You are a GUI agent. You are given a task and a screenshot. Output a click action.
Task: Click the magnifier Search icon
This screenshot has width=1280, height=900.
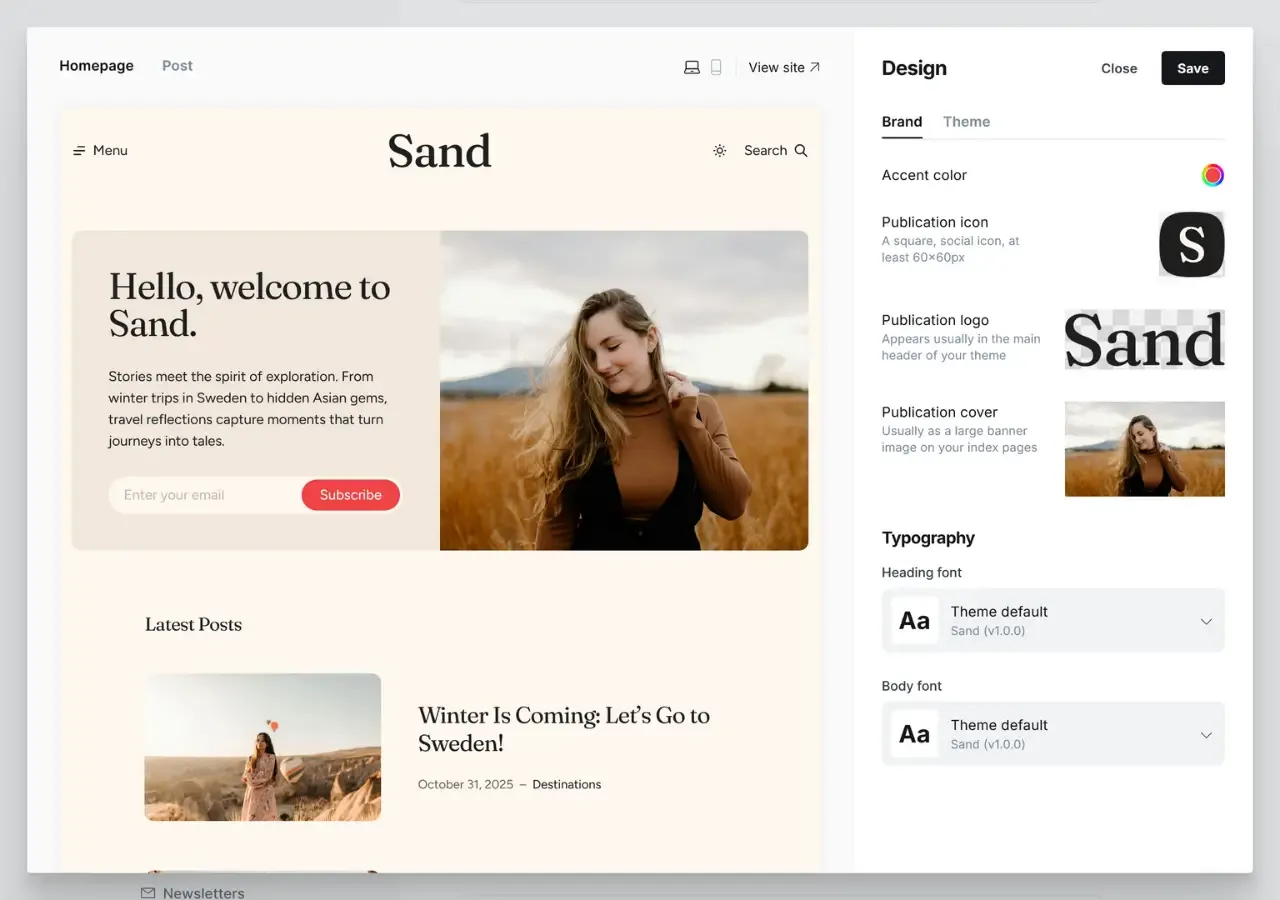point(801,151)
